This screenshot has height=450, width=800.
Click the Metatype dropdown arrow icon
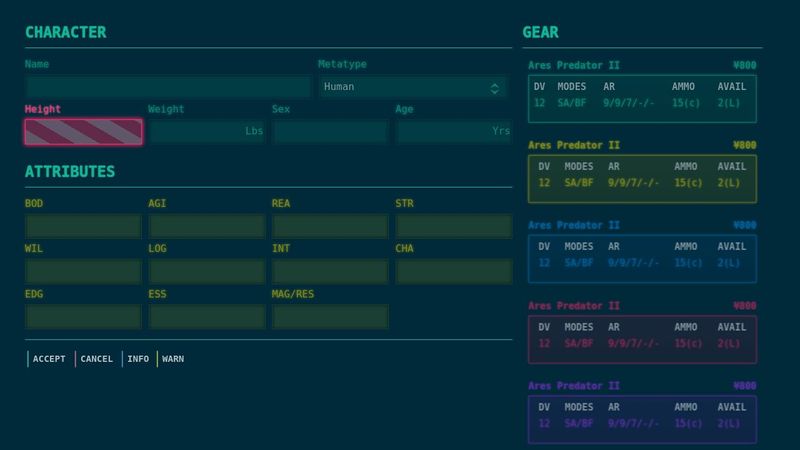(x=494, y=88)
